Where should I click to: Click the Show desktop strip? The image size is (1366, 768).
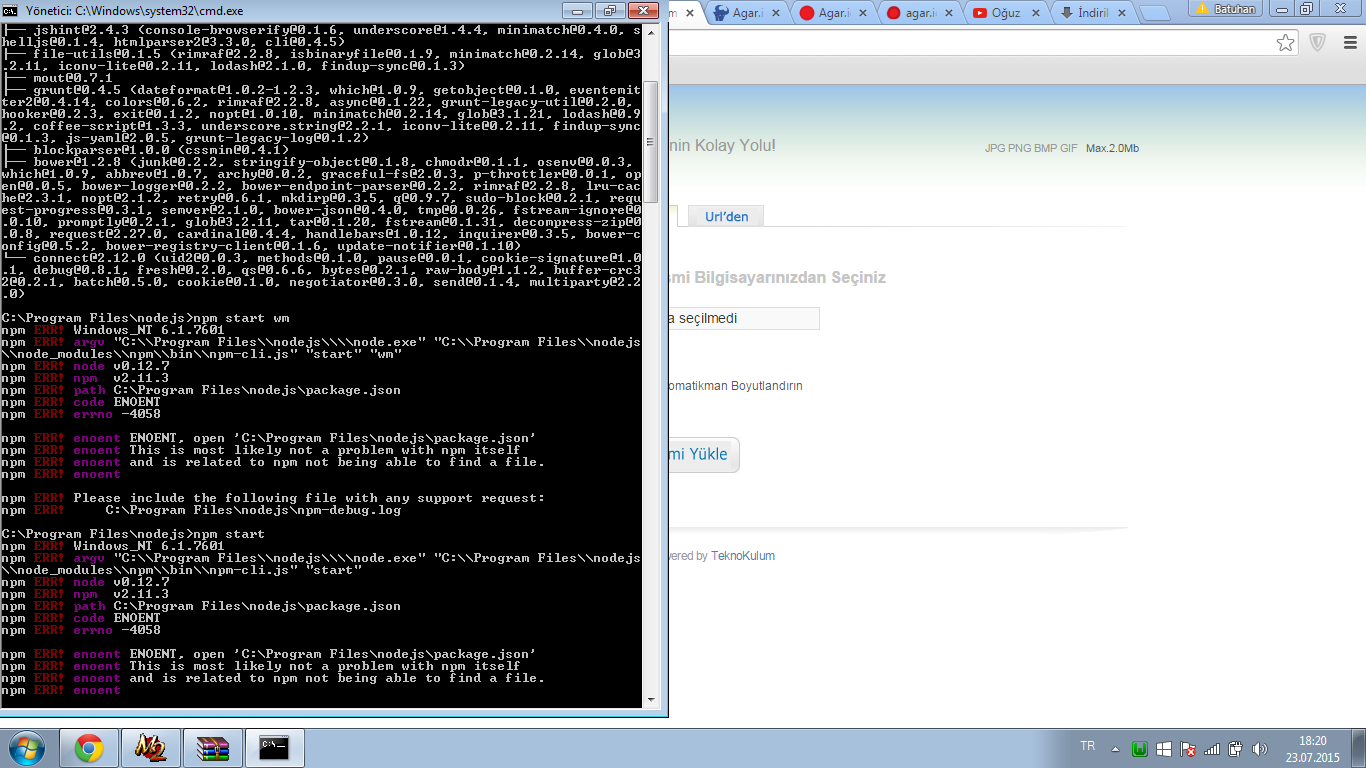coord(1359,748)
